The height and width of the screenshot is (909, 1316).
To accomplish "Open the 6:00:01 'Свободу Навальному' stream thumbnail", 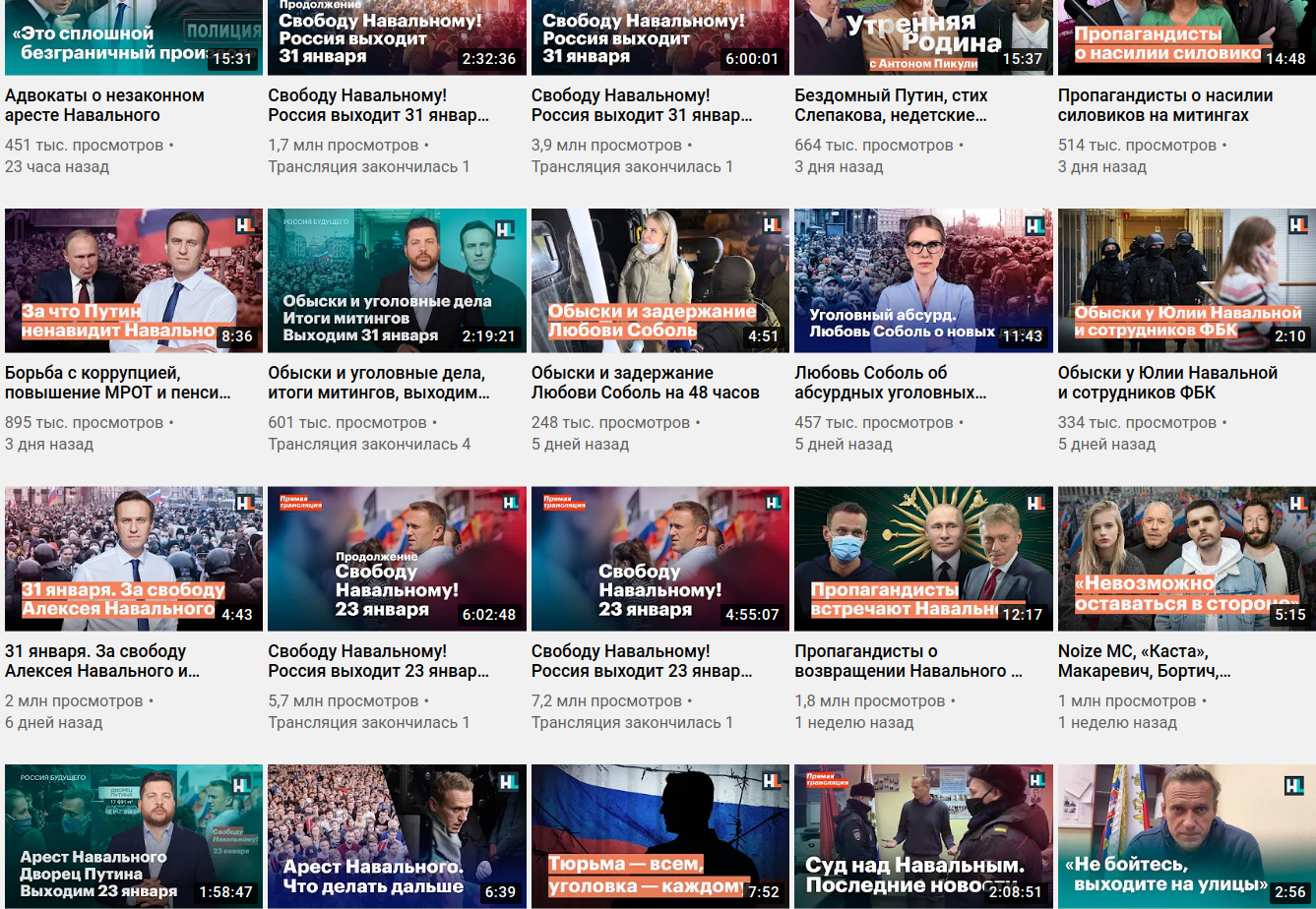I will [x=660, y=37].
